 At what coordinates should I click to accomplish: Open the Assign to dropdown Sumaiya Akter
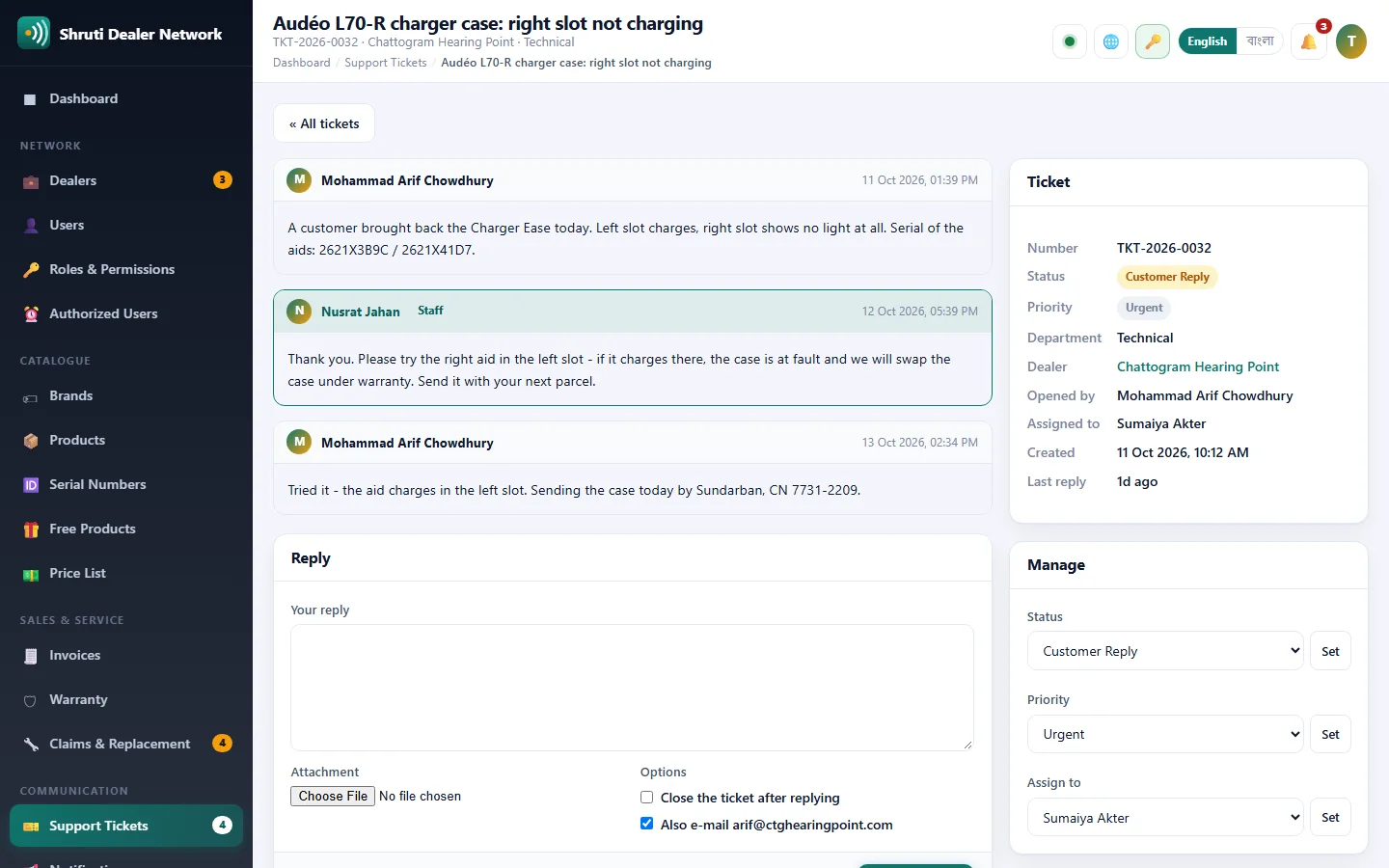coord(1165,817)
